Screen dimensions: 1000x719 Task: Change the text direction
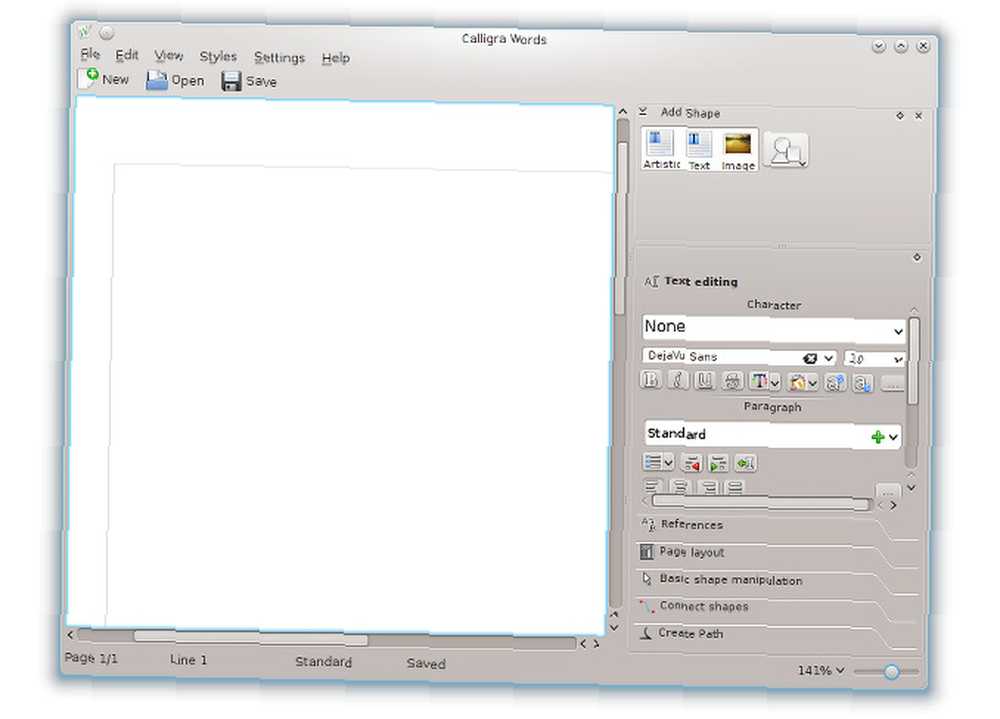[x=745, y=463]
